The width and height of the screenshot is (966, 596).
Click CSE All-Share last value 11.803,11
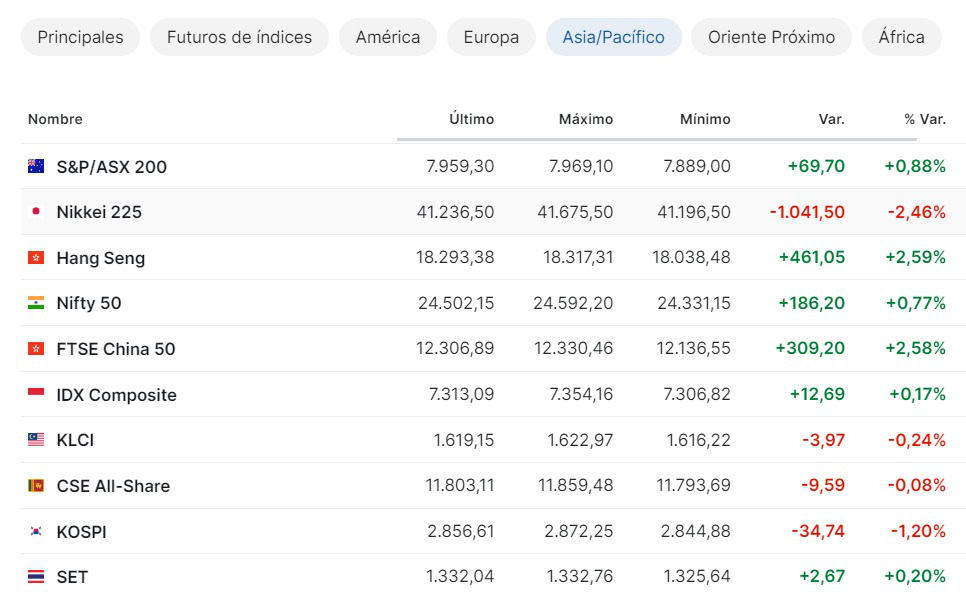click(460, 485)
